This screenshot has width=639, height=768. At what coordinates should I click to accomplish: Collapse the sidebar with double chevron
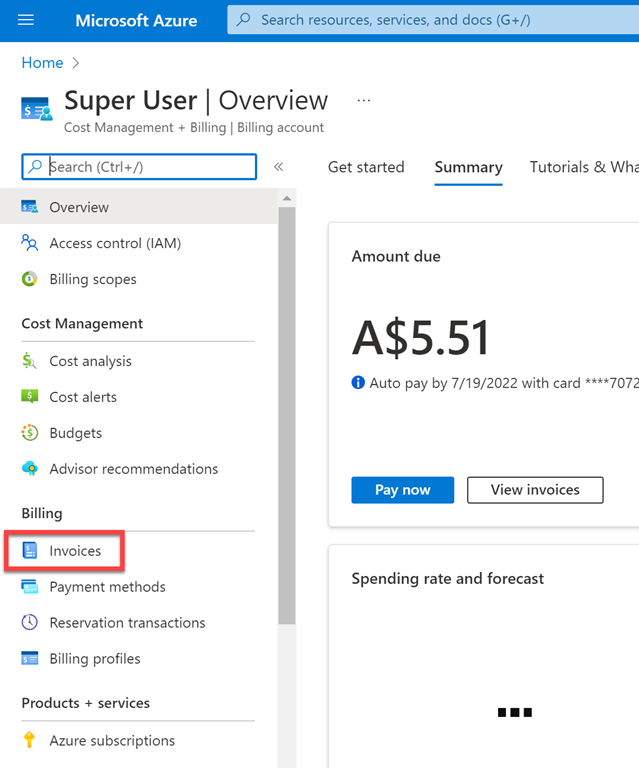point(279,167)
